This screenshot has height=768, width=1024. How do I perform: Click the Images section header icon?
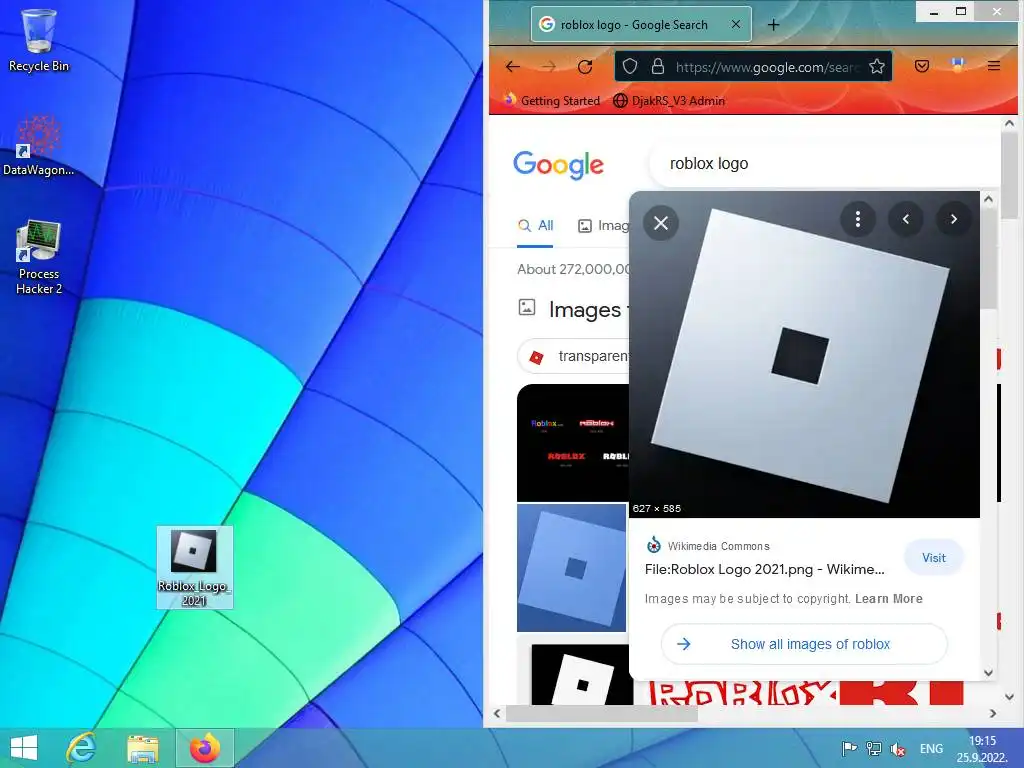point(527,308)
